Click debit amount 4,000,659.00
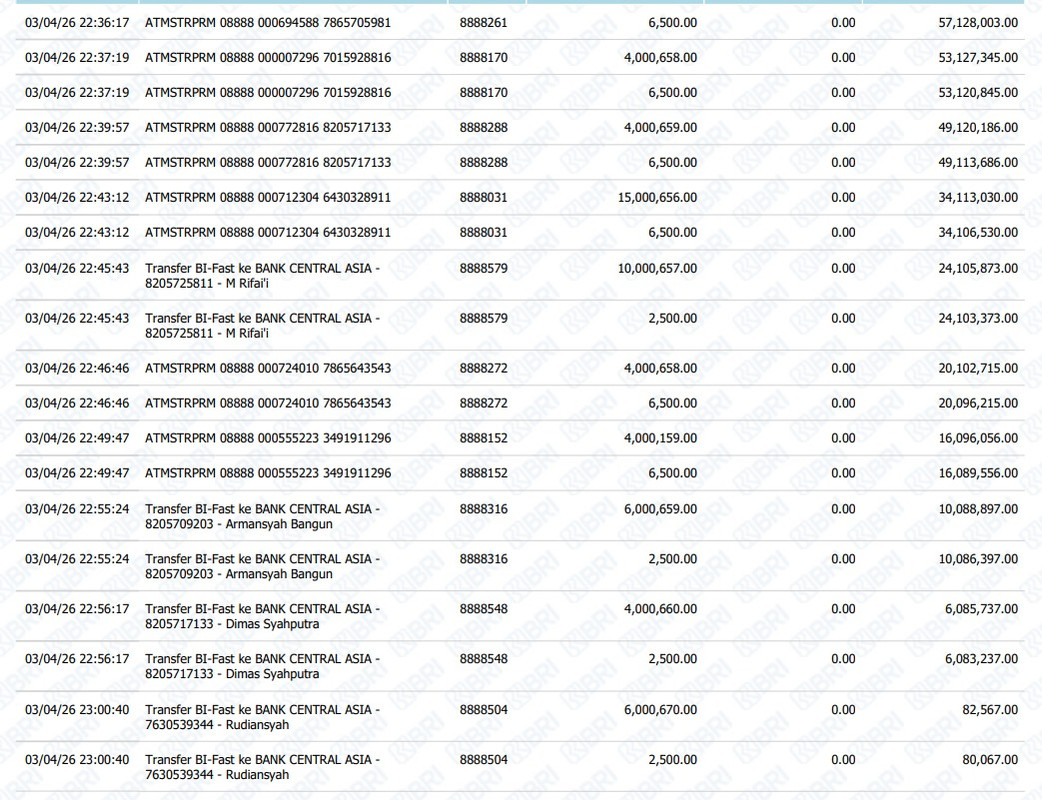This screenshot has width=1042, height=800. click(x=661, y=128)
